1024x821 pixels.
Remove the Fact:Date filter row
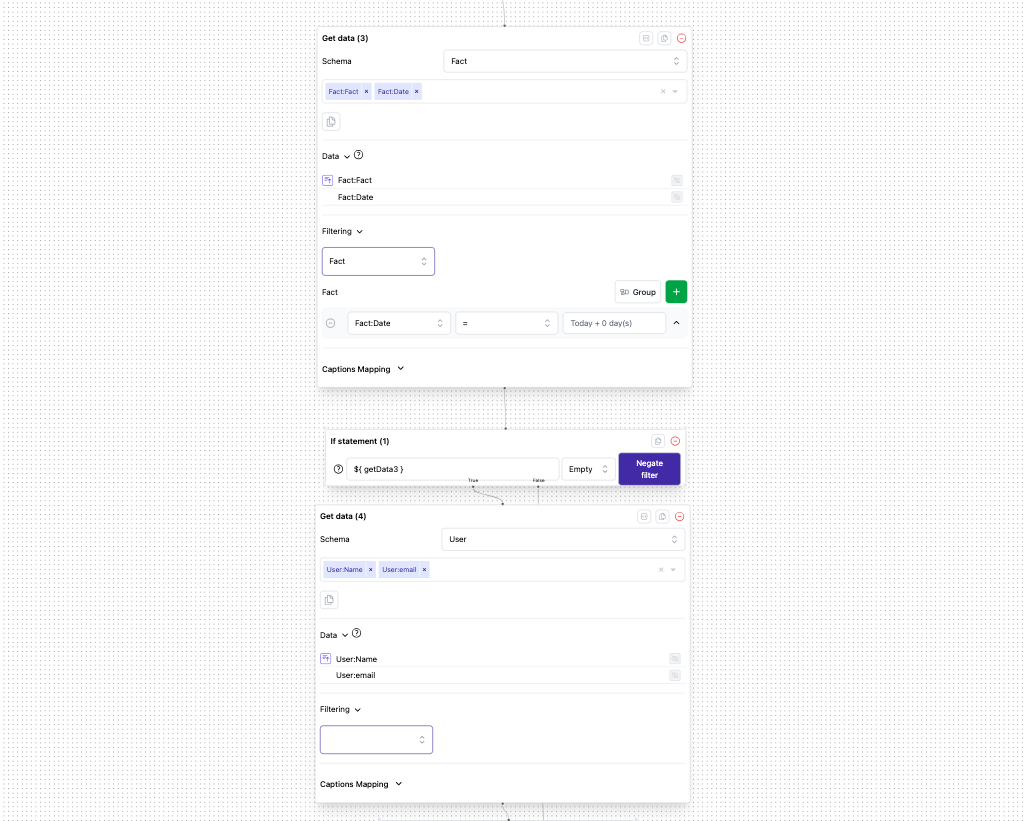click(331, 323)
